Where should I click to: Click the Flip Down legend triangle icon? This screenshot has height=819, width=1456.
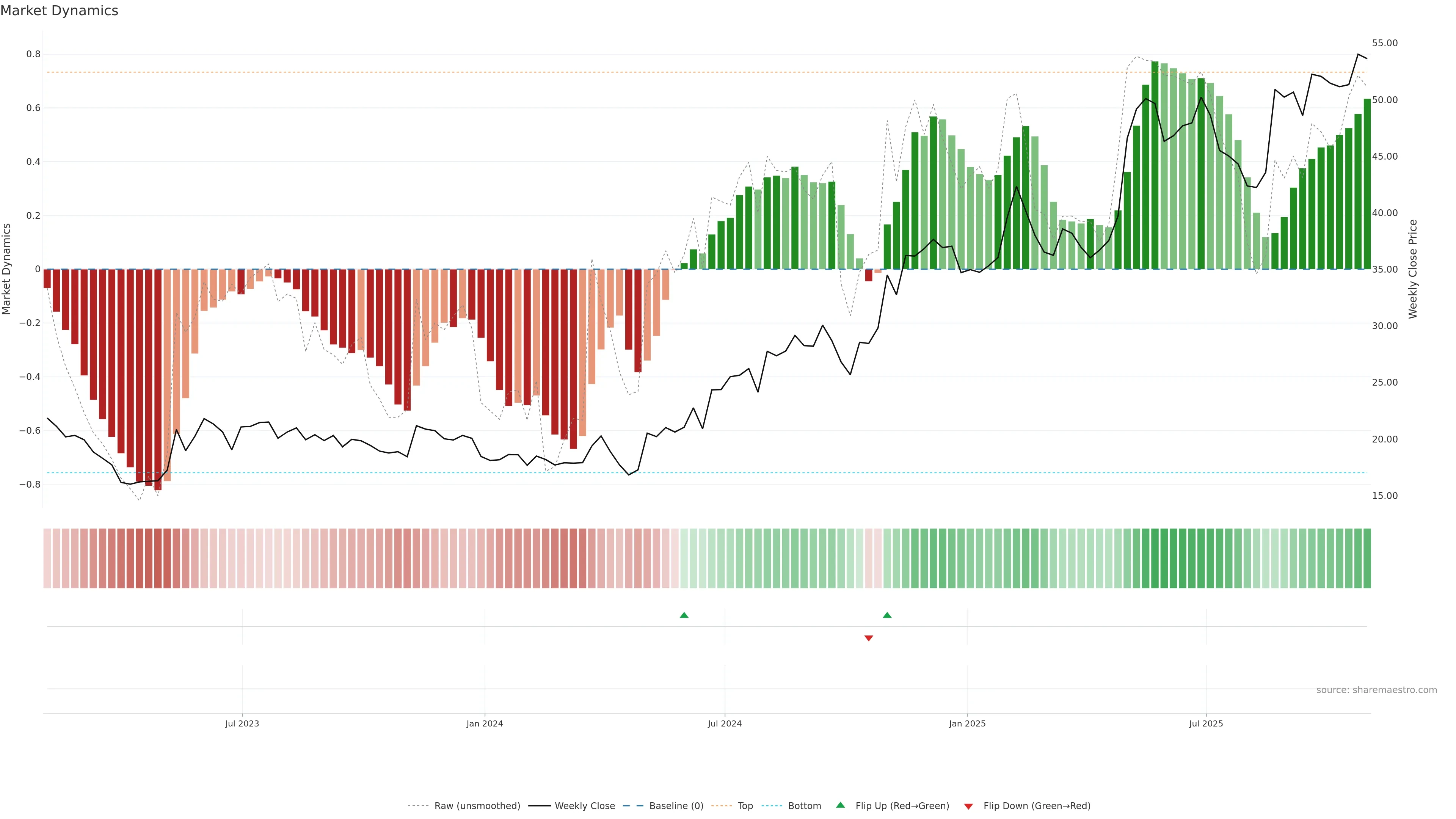coord(968,806)
